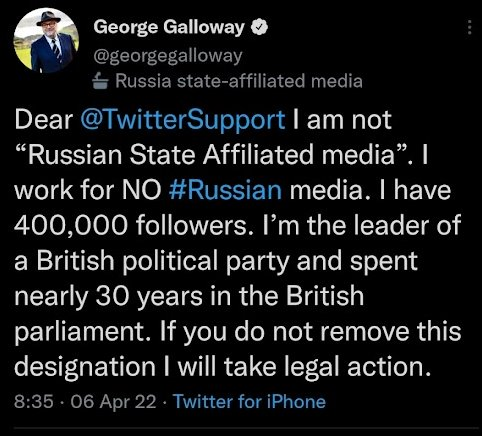Viewport: 482px width, 436px height.
Task: Open the Russia state-affiliated media label
Action: (239, 81)
